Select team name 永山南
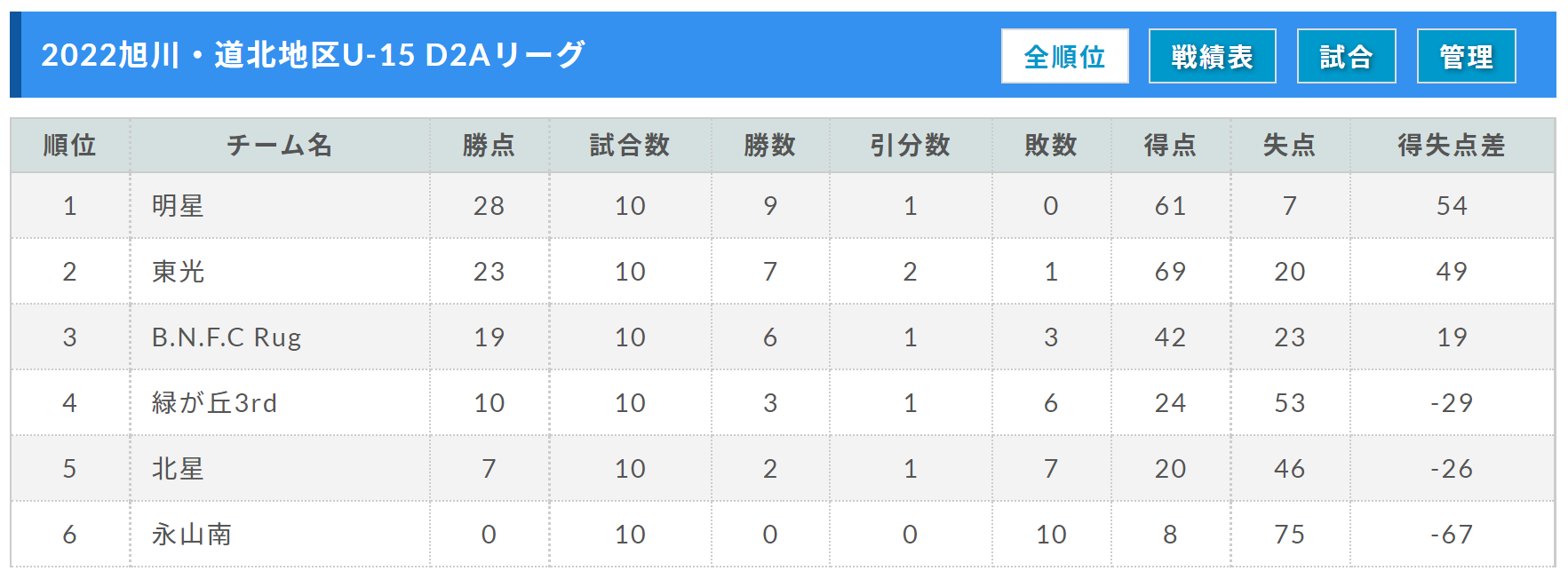 tap(191, 535)
